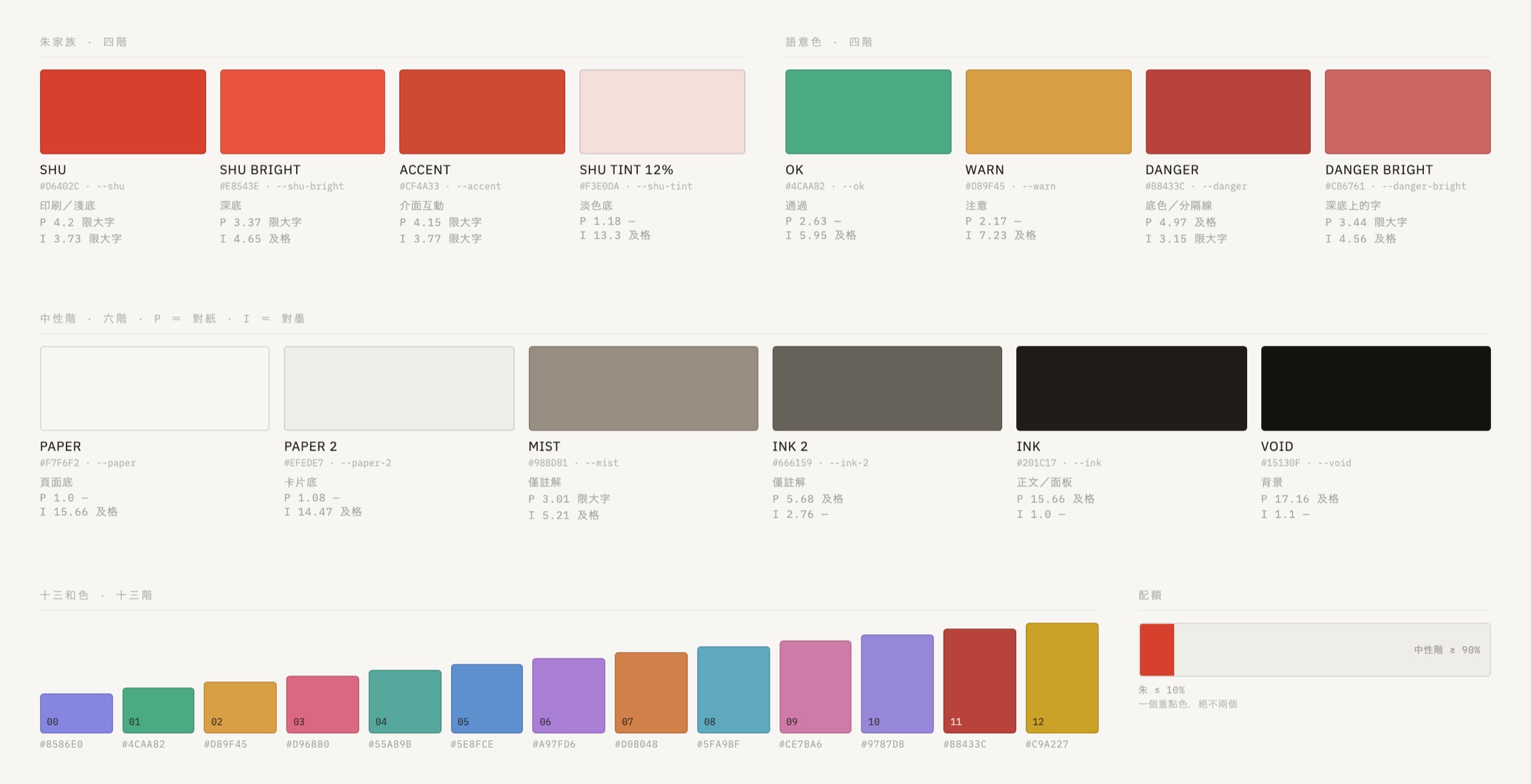1531x784 pixels.
Task: Click the '語意色 · 四階' section heading
Action: pyautogui.click(x=829, y=42)
